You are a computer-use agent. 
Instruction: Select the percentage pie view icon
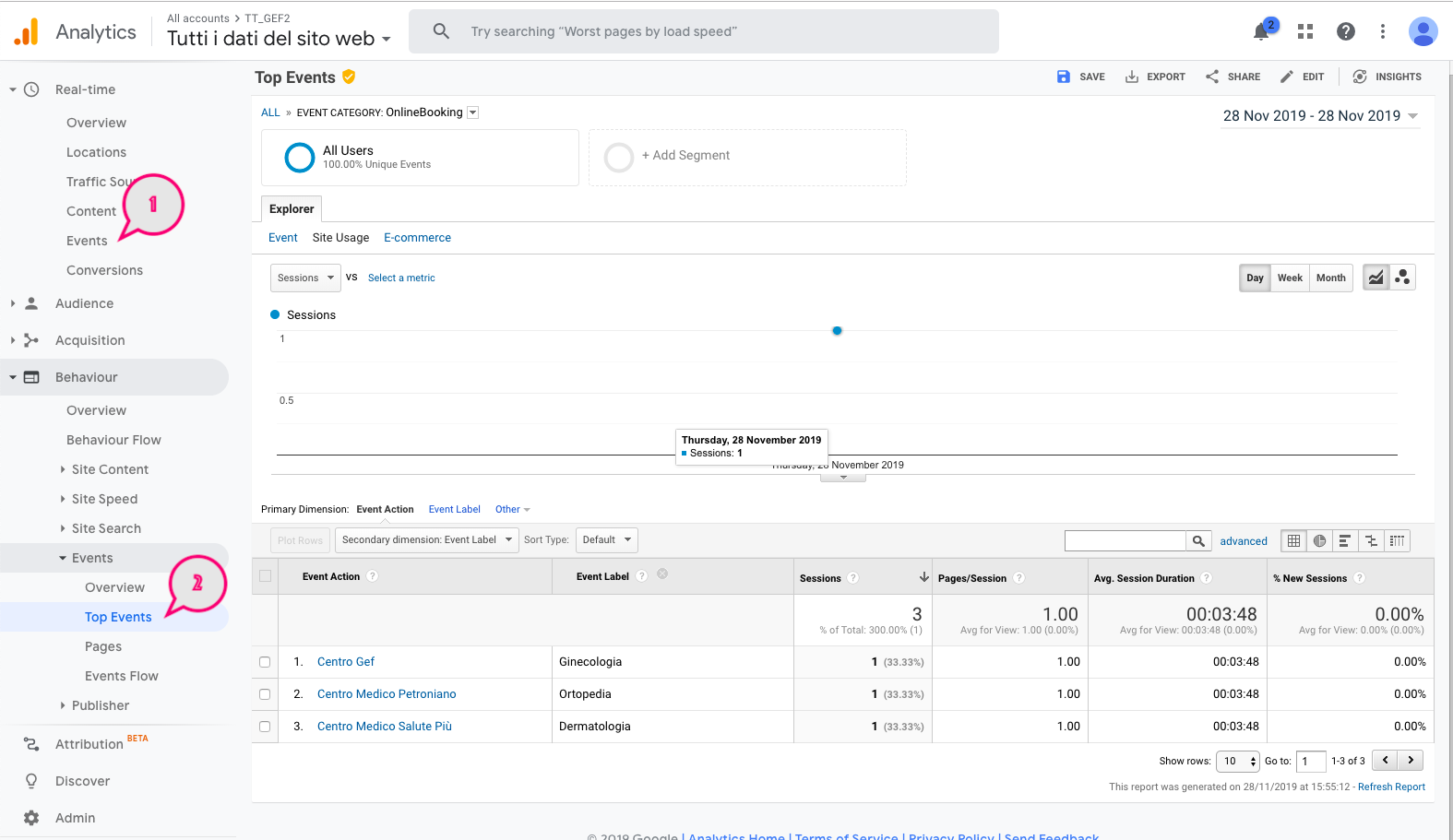[x=1319, y=541]
